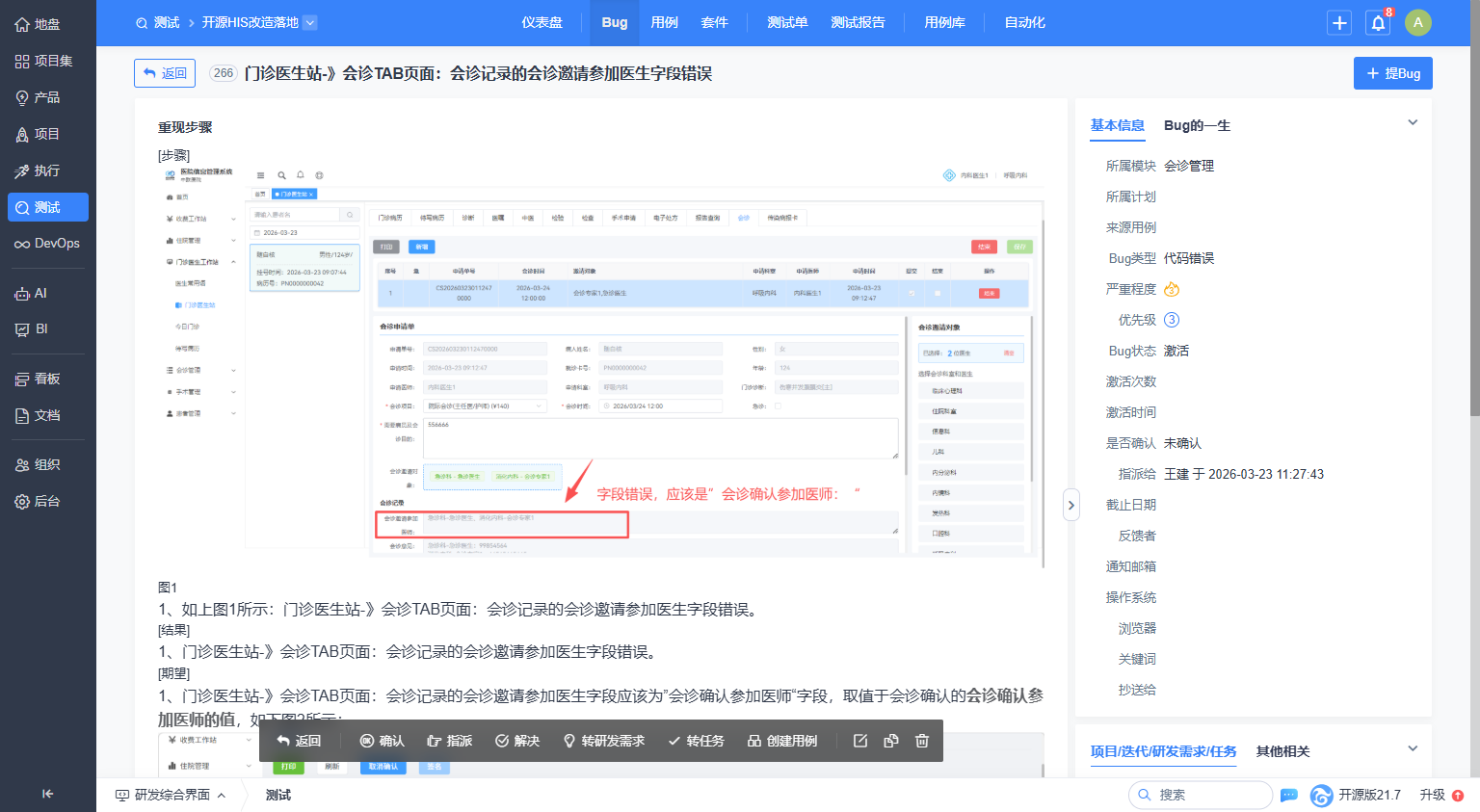This screenshot has width=1480, height=812.
Task: Click the 提Bug button
Action: tap(1392, 73)
